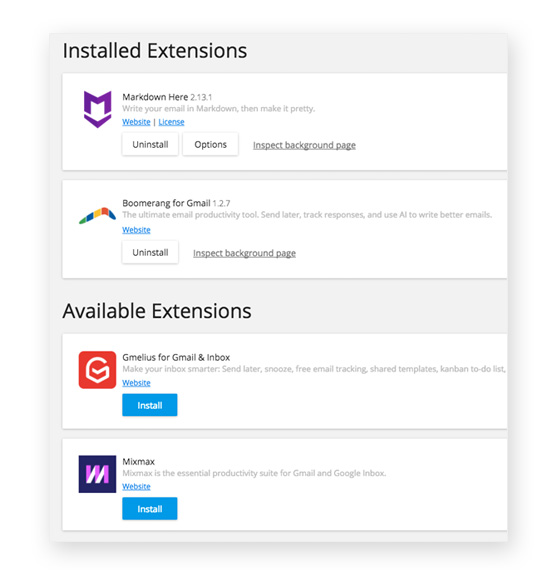Open the Boomerang for Gmail Website link
The image size is (560, 584).
[136, 230]
